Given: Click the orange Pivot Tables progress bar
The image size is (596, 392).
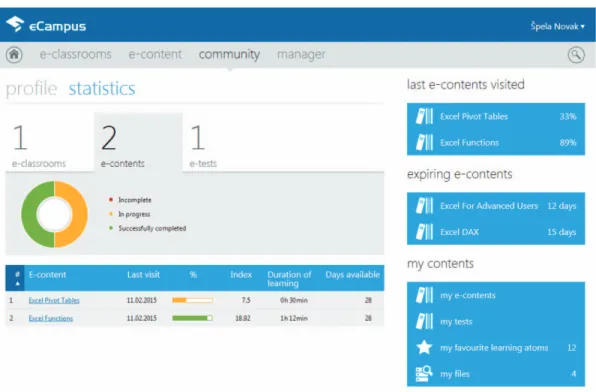Looking at the screenshot, I should [x=192, y=300].
